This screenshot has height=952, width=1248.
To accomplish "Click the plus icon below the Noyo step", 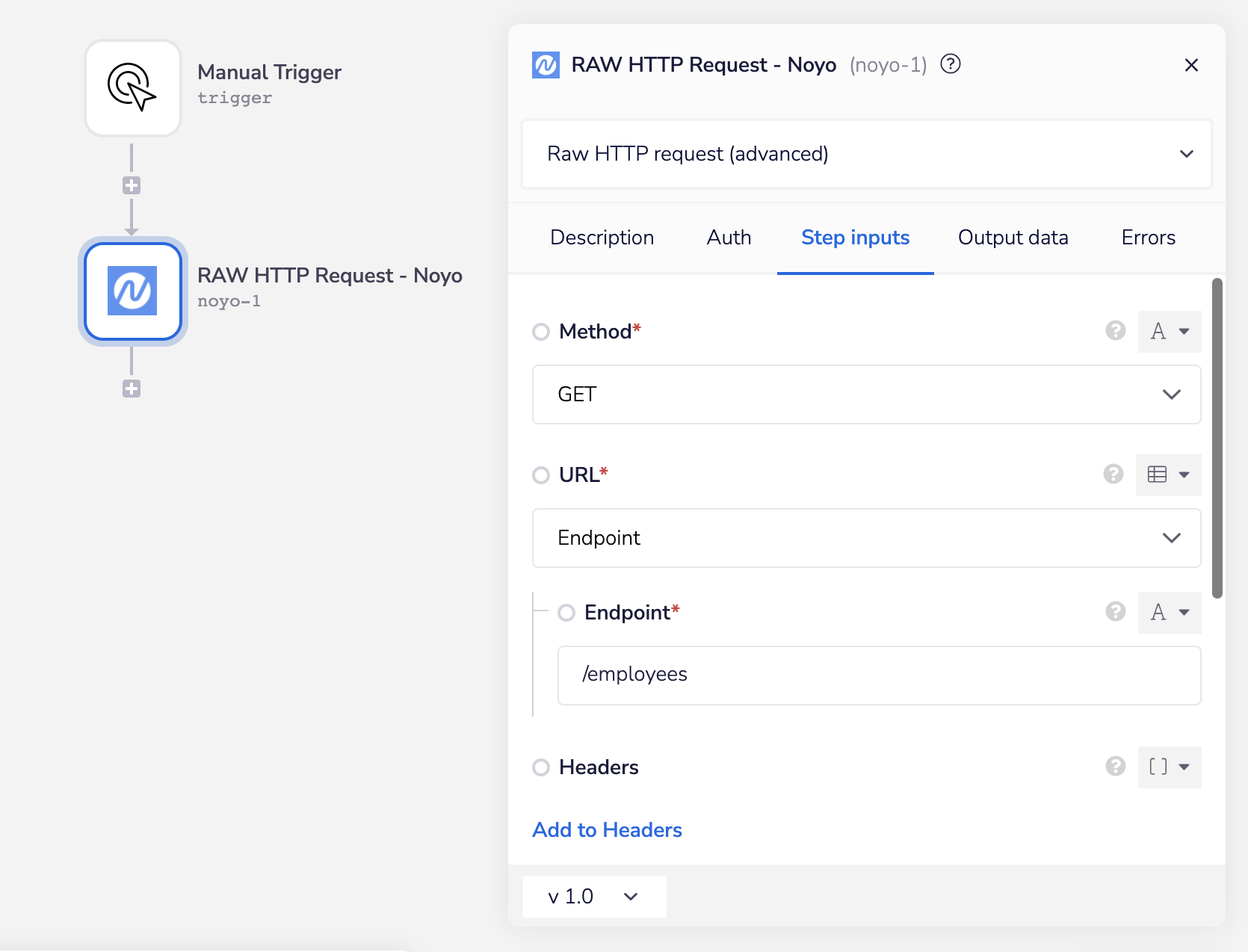I will (132, 389).
